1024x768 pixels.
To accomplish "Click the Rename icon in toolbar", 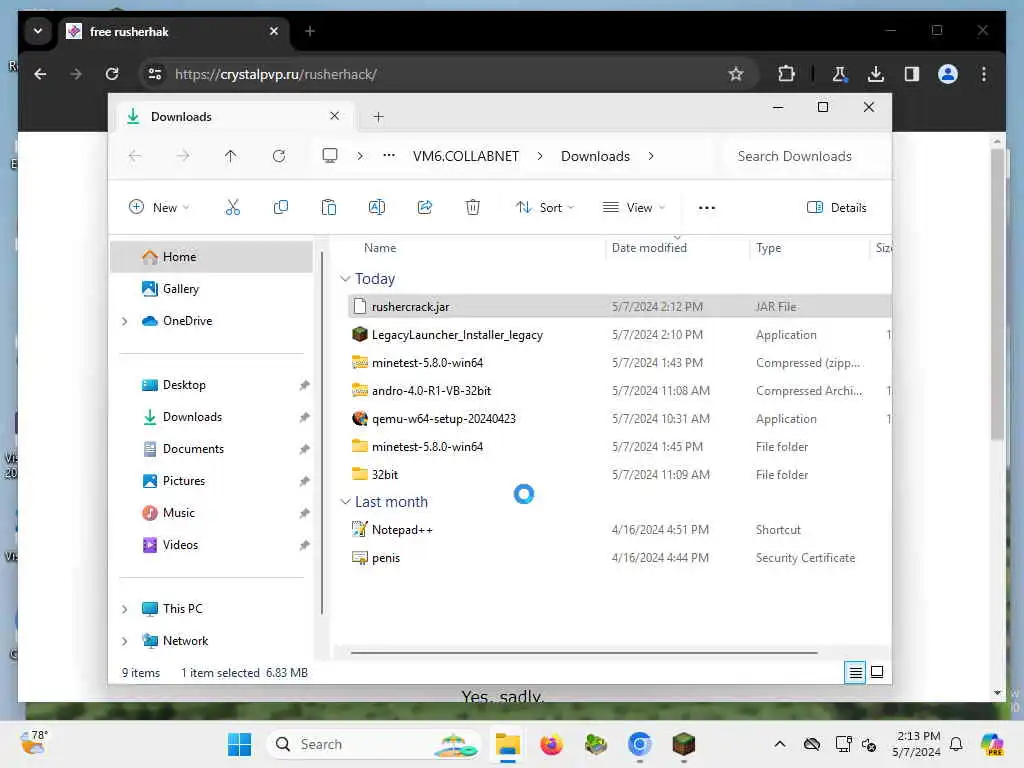I will 377,208.
